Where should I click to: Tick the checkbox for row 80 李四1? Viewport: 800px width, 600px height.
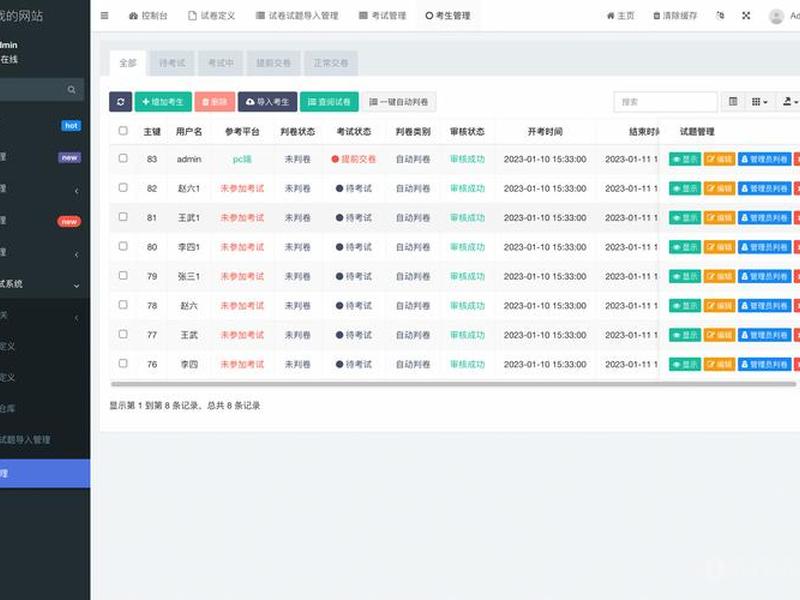(x=123, y=246)
